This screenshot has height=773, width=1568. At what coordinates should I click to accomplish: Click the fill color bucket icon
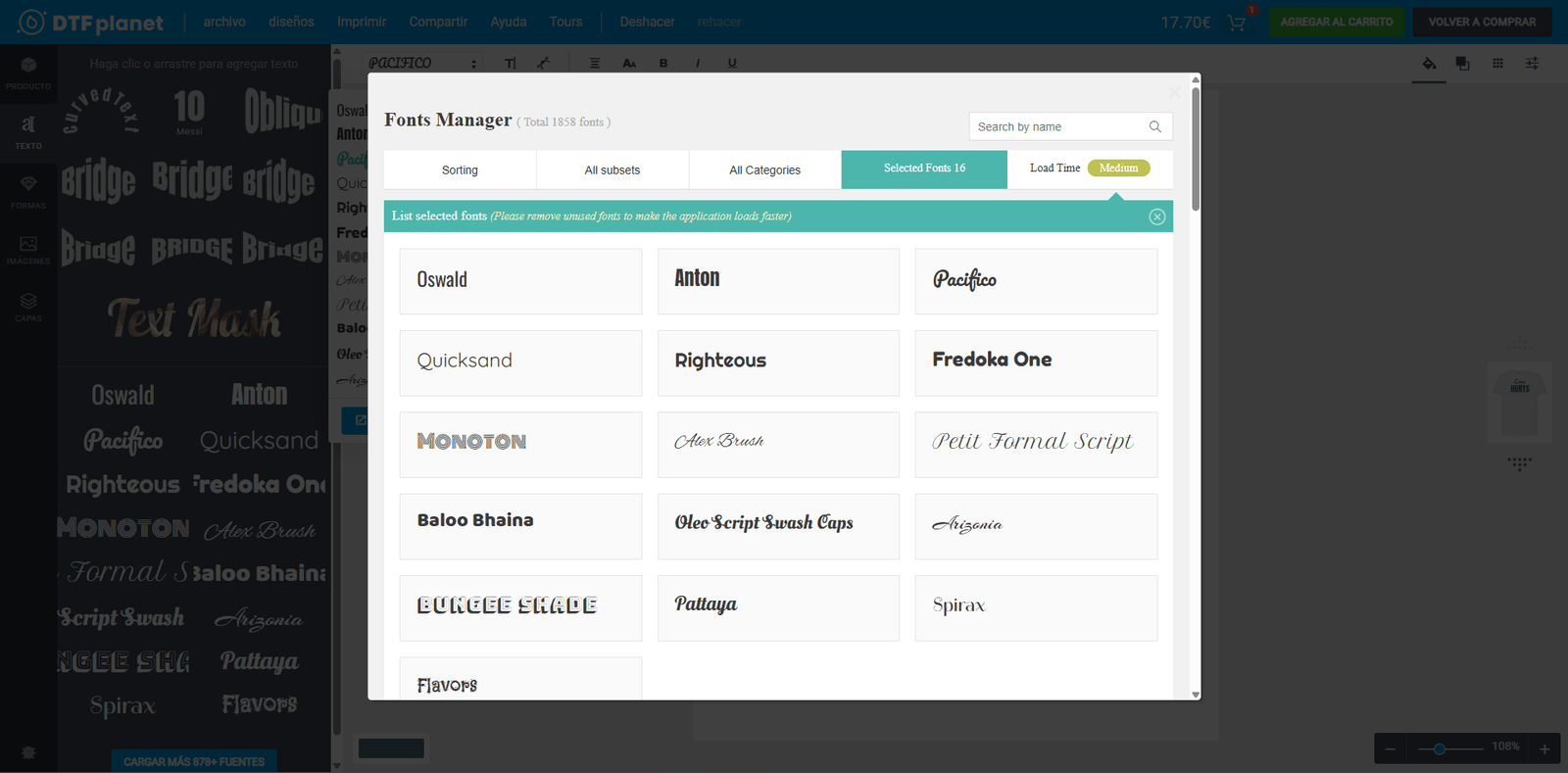(x=1429, y=64)
